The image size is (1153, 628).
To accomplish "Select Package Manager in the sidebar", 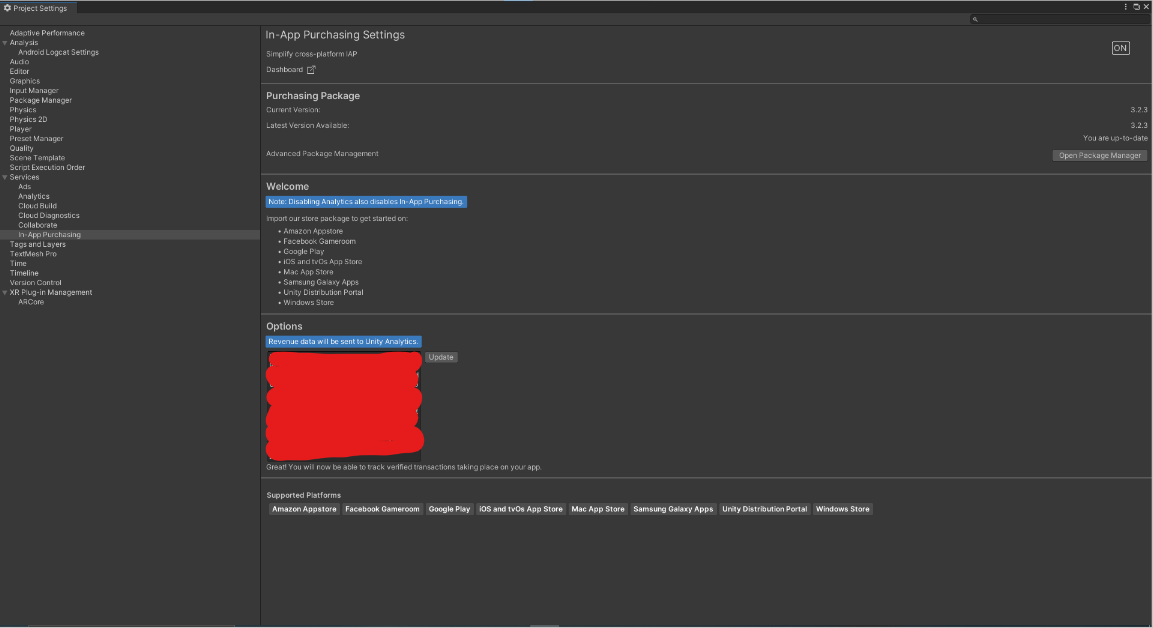I will 40,100.
